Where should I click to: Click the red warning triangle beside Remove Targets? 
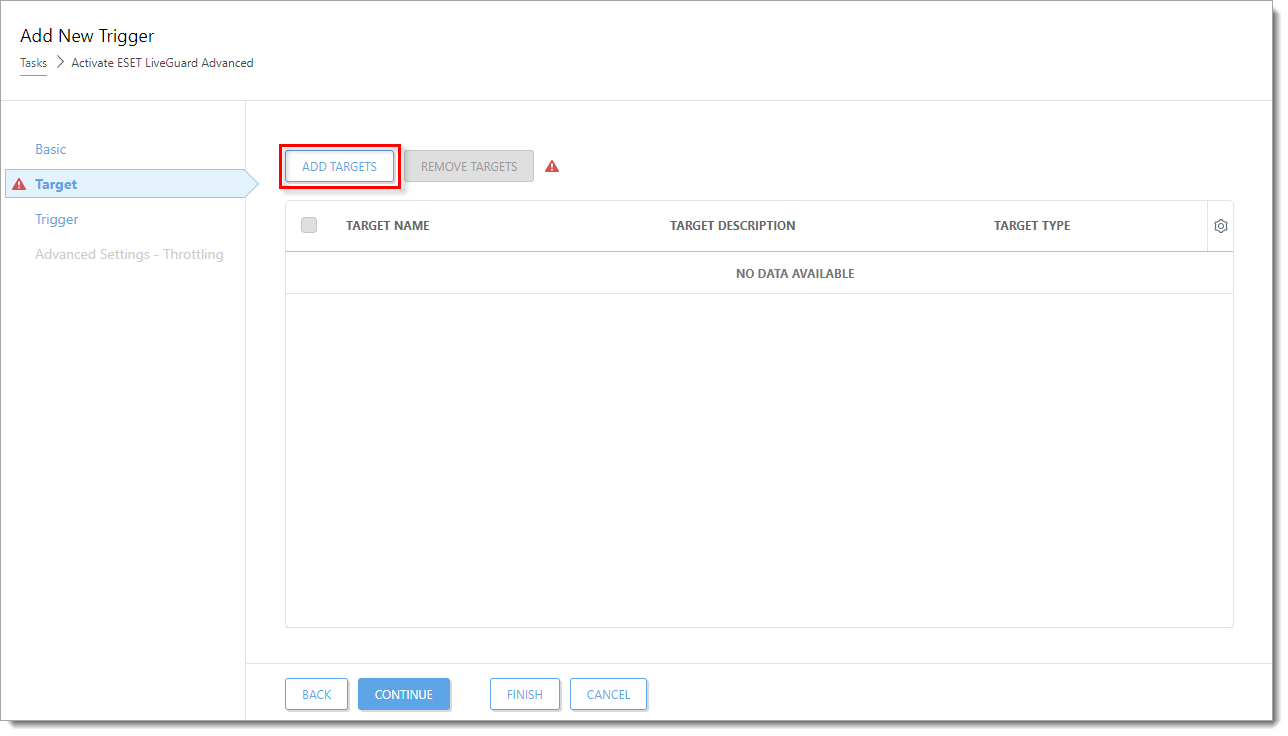[552, 167]
